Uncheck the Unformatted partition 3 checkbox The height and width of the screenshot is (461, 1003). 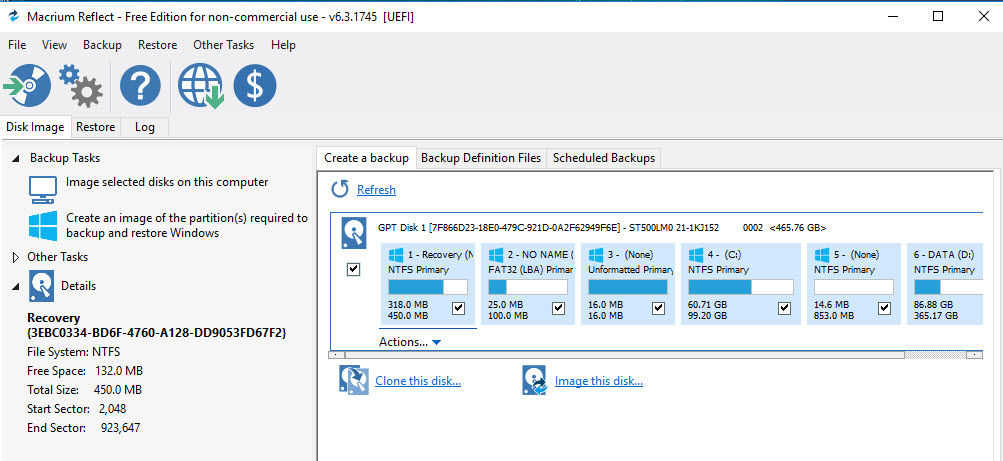[658, 309]
